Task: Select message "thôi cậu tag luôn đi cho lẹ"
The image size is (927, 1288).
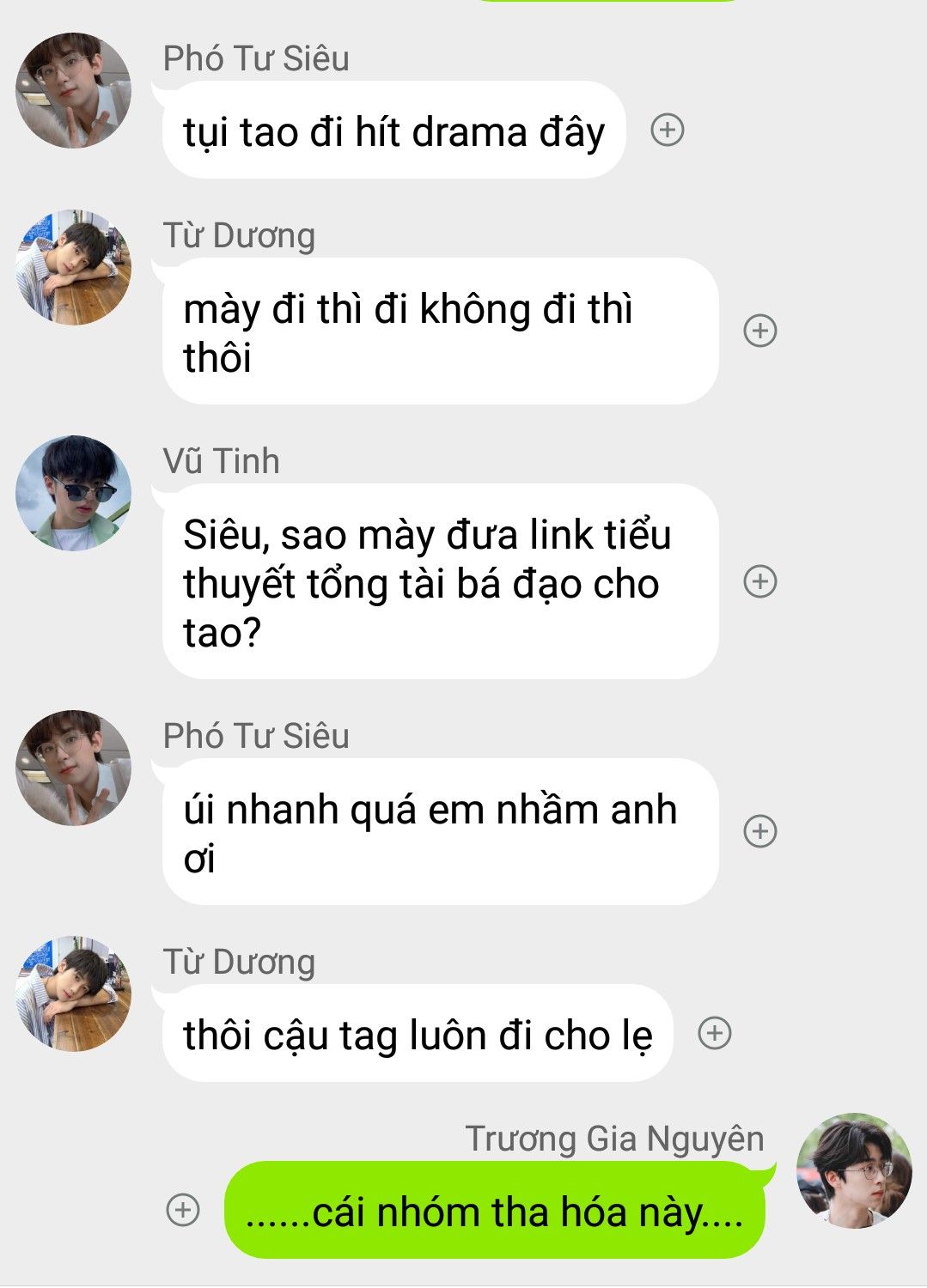Action: pyautogui.click(x=417, y=1034)
